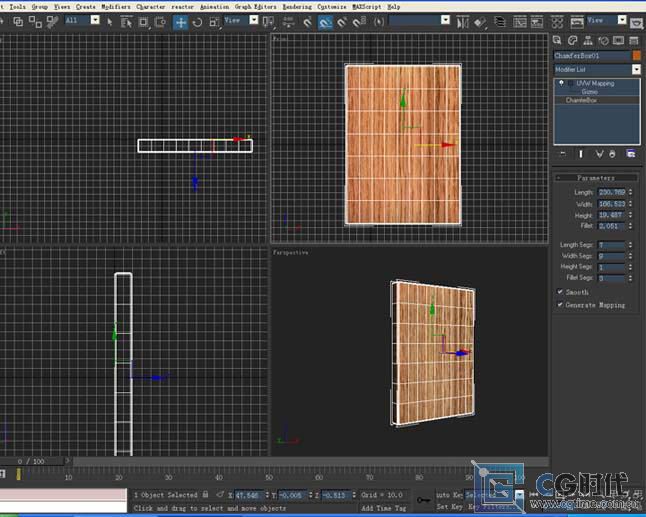Toggle the Smooth checkbox
Image resolution: width=646 pixels, height=517 pixels.
[x=560, y=292]
